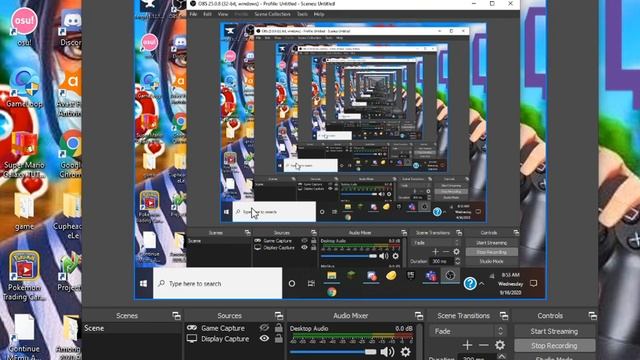640x360 pixels.
Task: Click the monitor icon beside Display Capture in outer Sources
Action: pyautogui.click(x=191, y=338)
